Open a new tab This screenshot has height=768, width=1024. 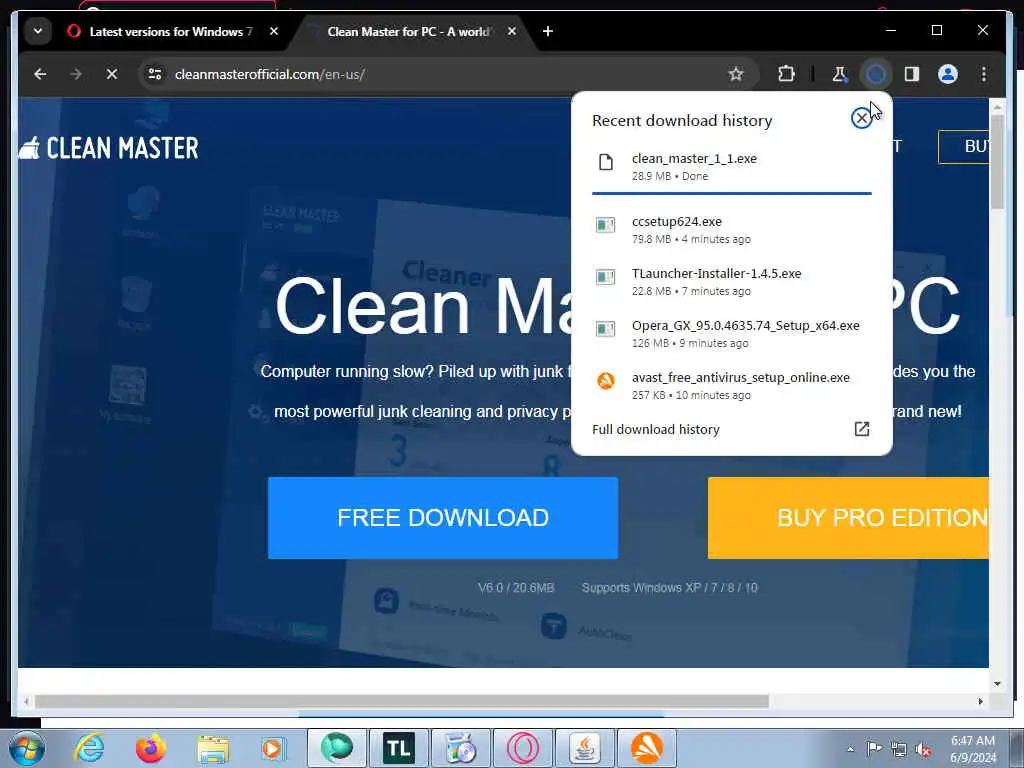(x=548, y=31)
